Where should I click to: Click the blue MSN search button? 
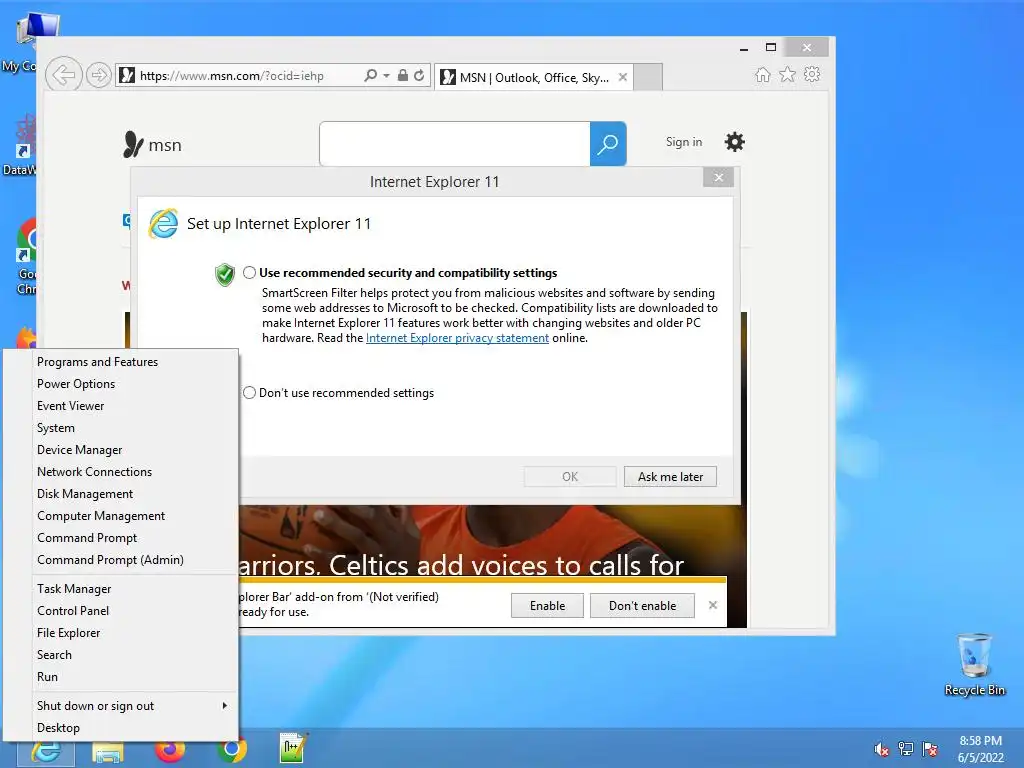tap(608, 144)
